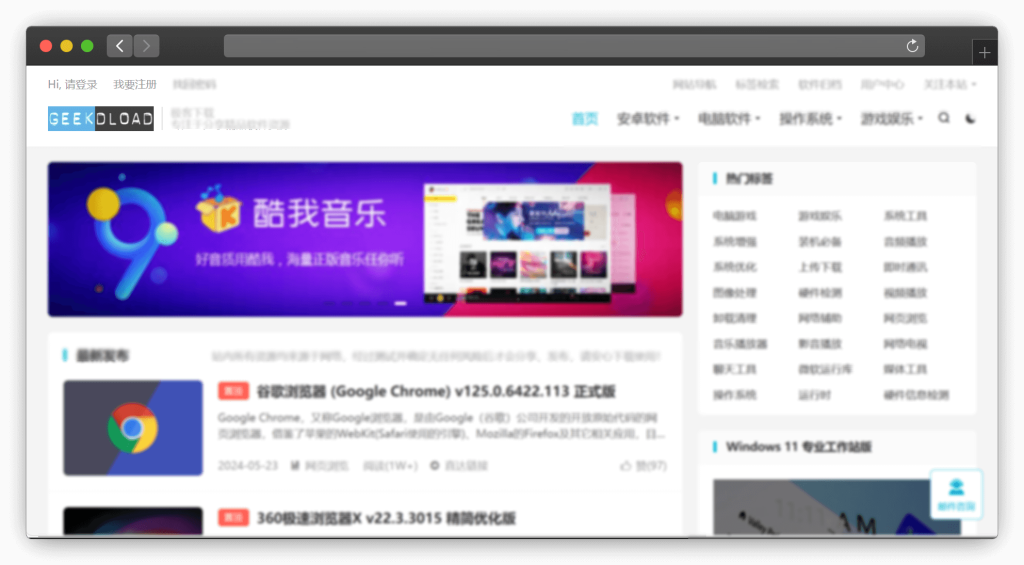Click the 网络辅助 hot tag

pos(820,318)
